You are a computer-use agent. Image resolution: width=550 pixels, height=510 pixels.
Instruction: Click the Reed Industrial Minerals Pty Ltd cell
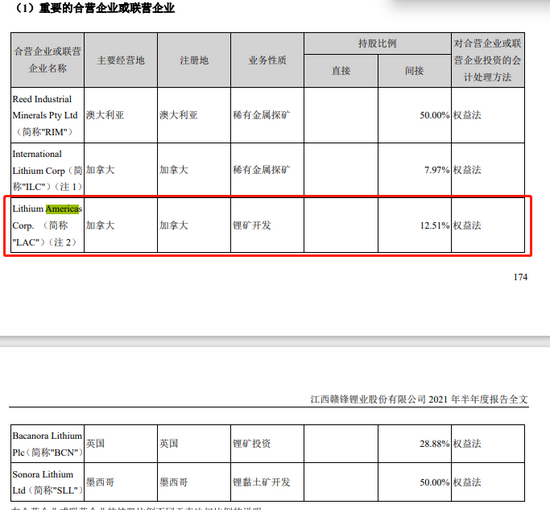[48, 115]
